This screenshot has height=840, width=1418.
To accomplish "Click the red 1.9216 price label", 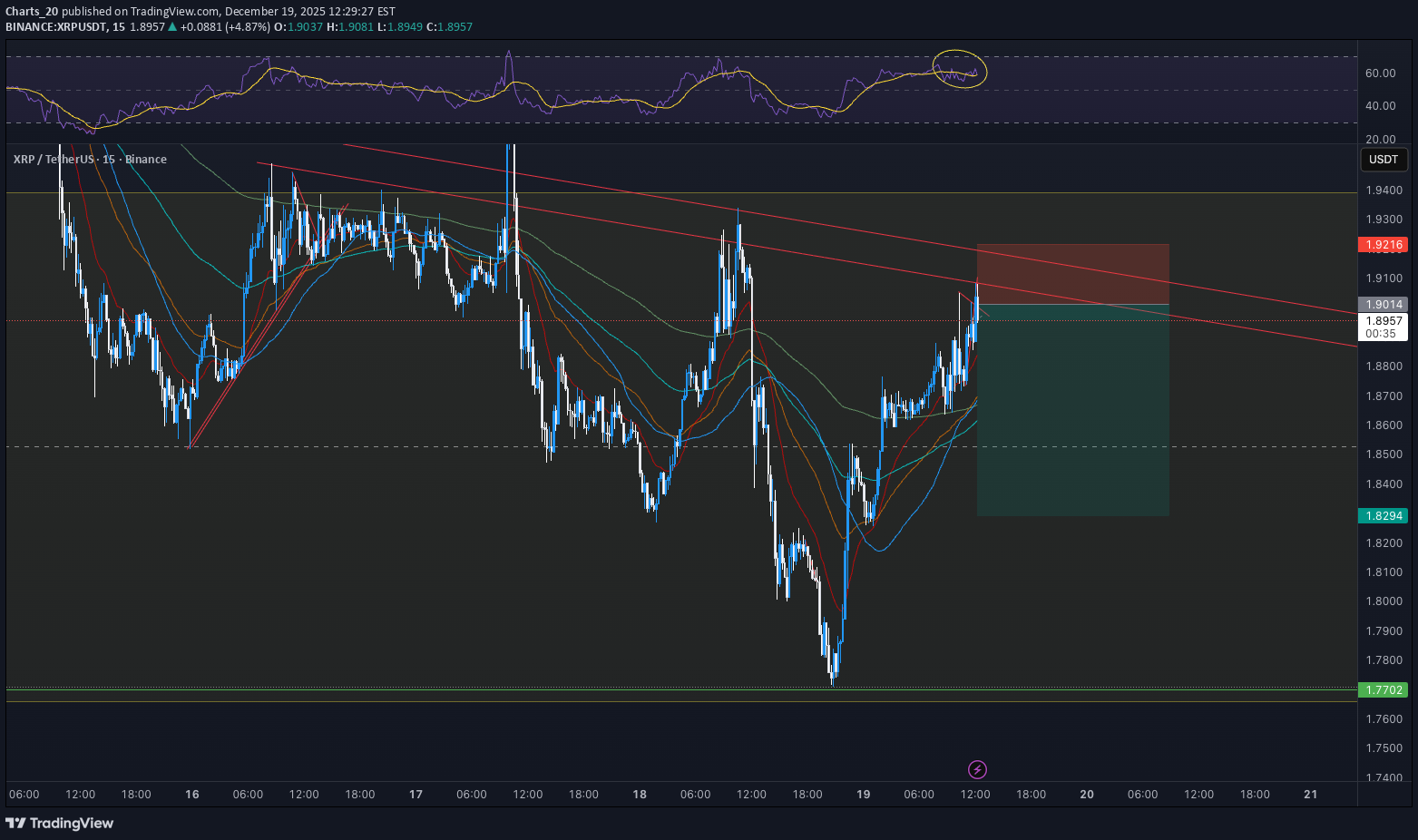I will click(1383, 244).
